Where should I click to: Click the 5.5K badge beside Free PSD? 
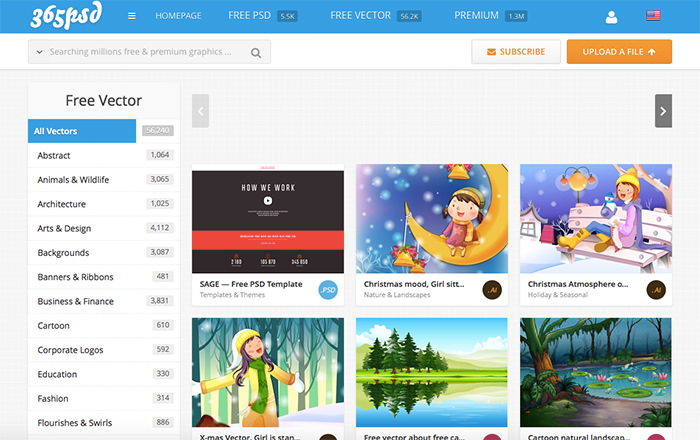tap(288, 17)
